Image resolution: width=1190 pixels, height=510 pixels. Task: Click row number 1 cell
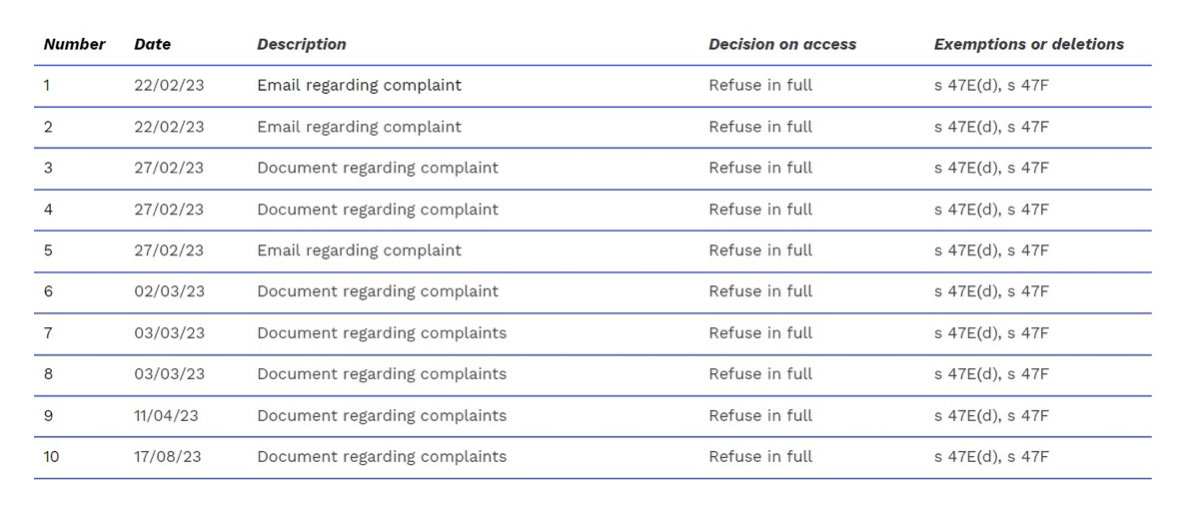(x=47, y=86)
